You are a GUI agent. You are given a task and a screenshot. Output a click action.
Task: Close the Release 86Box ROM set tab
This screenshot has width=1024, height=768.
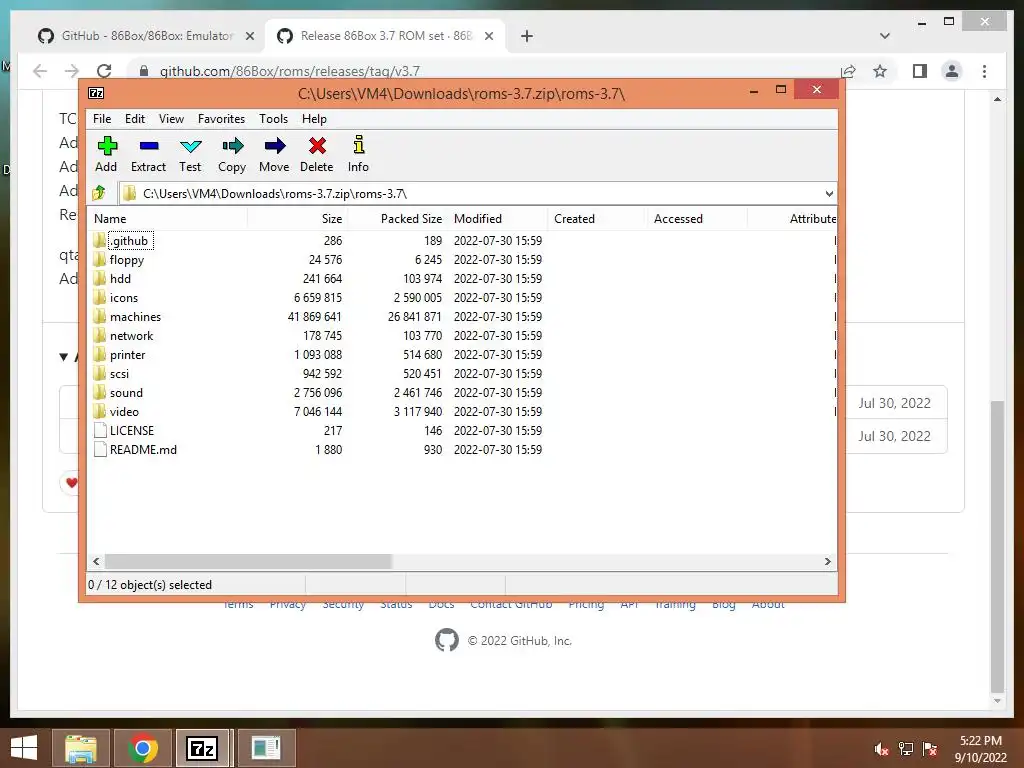click(x=489, y=36)
